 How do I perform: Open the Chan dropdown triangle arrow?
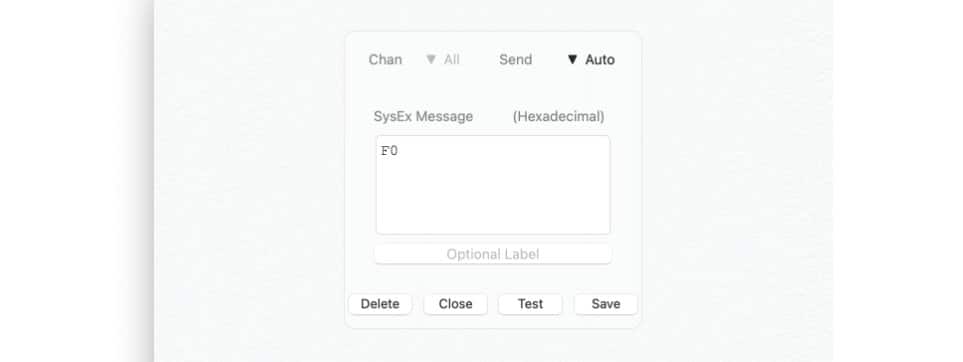431,60
